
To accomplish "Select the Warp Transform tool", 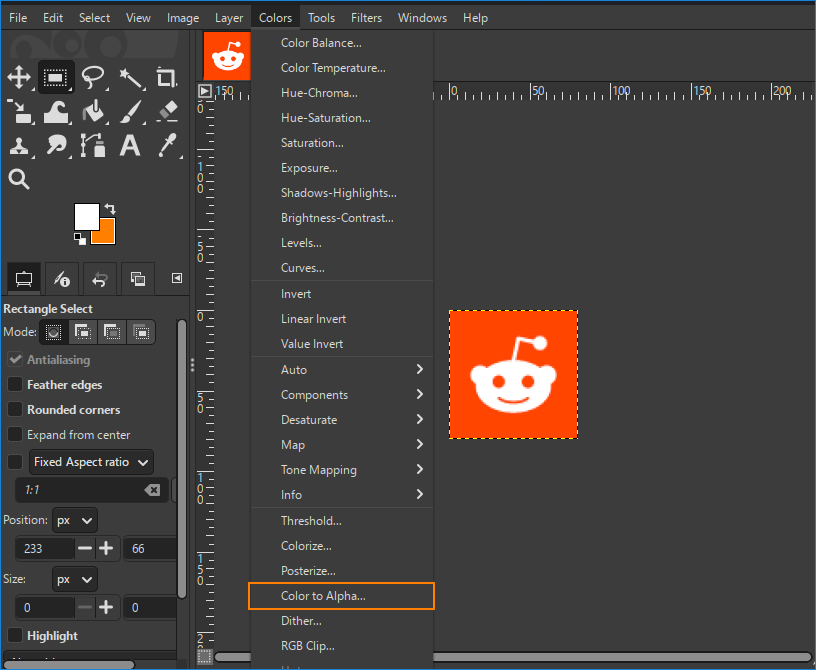I will point(56,112).
